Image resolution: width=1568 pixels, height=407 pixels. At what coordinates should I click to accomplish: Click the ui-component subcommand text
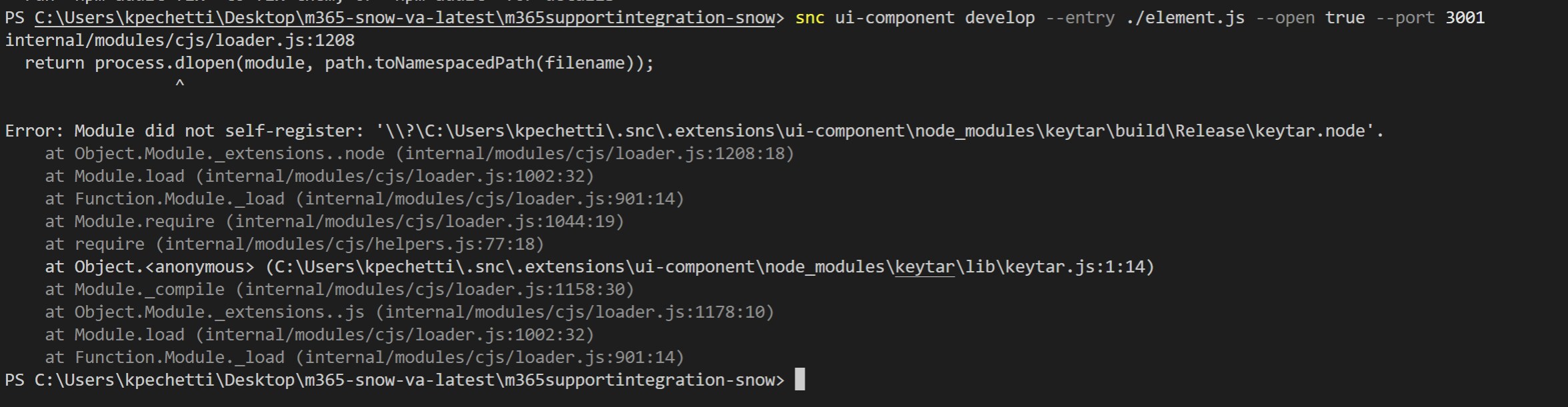point(894,18)
